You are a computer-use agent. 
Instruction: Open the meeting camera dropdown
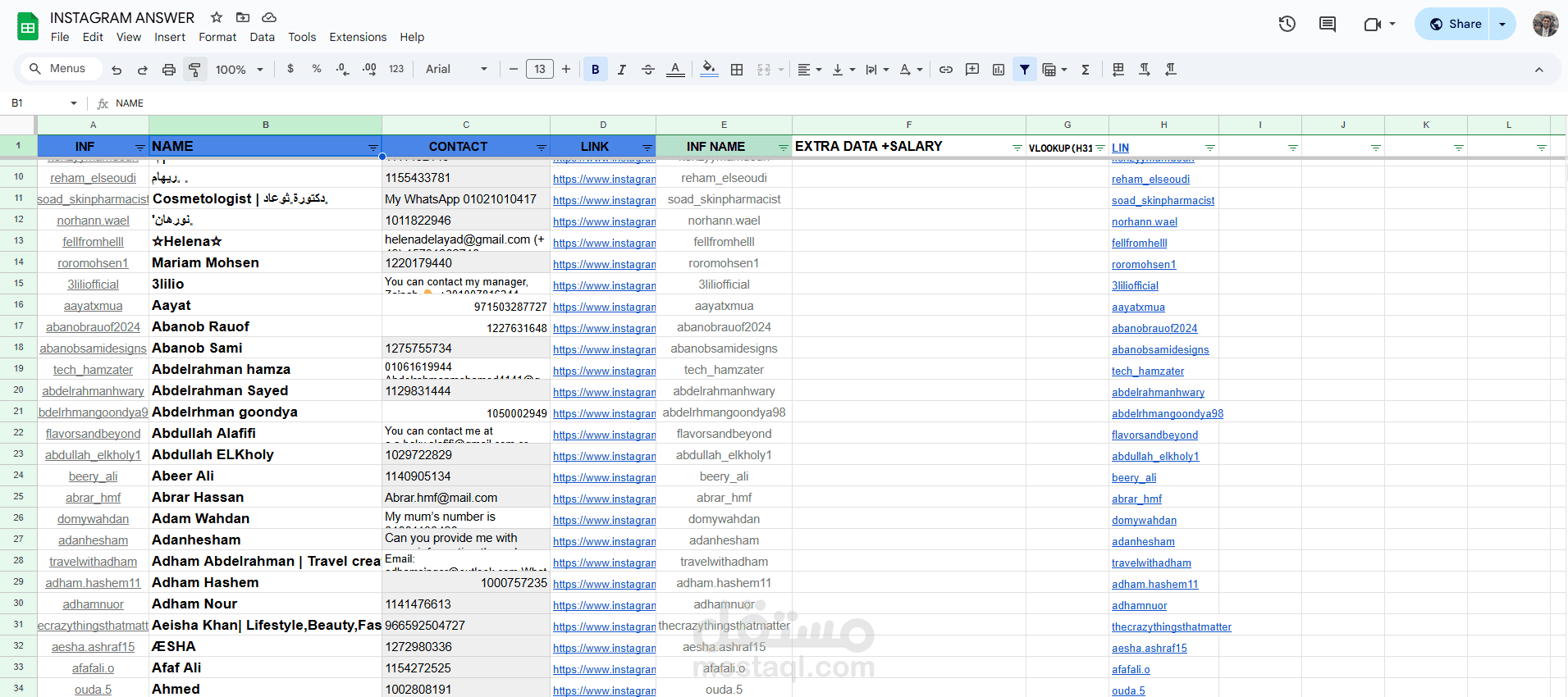pos(1392,24)
